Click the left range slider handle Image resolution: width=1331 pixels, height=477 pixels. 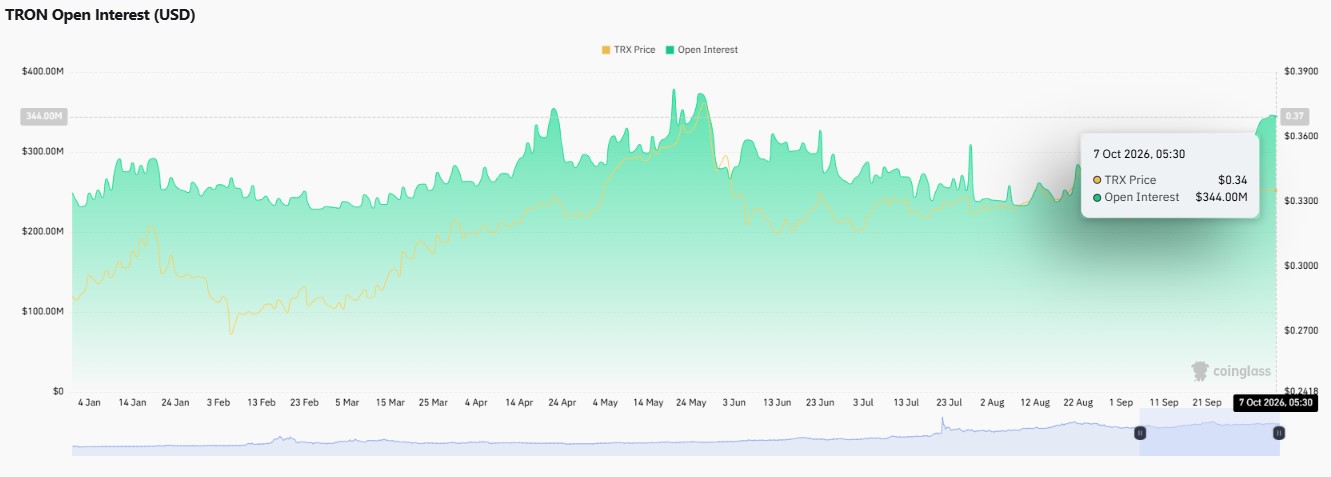(1140, 433)
